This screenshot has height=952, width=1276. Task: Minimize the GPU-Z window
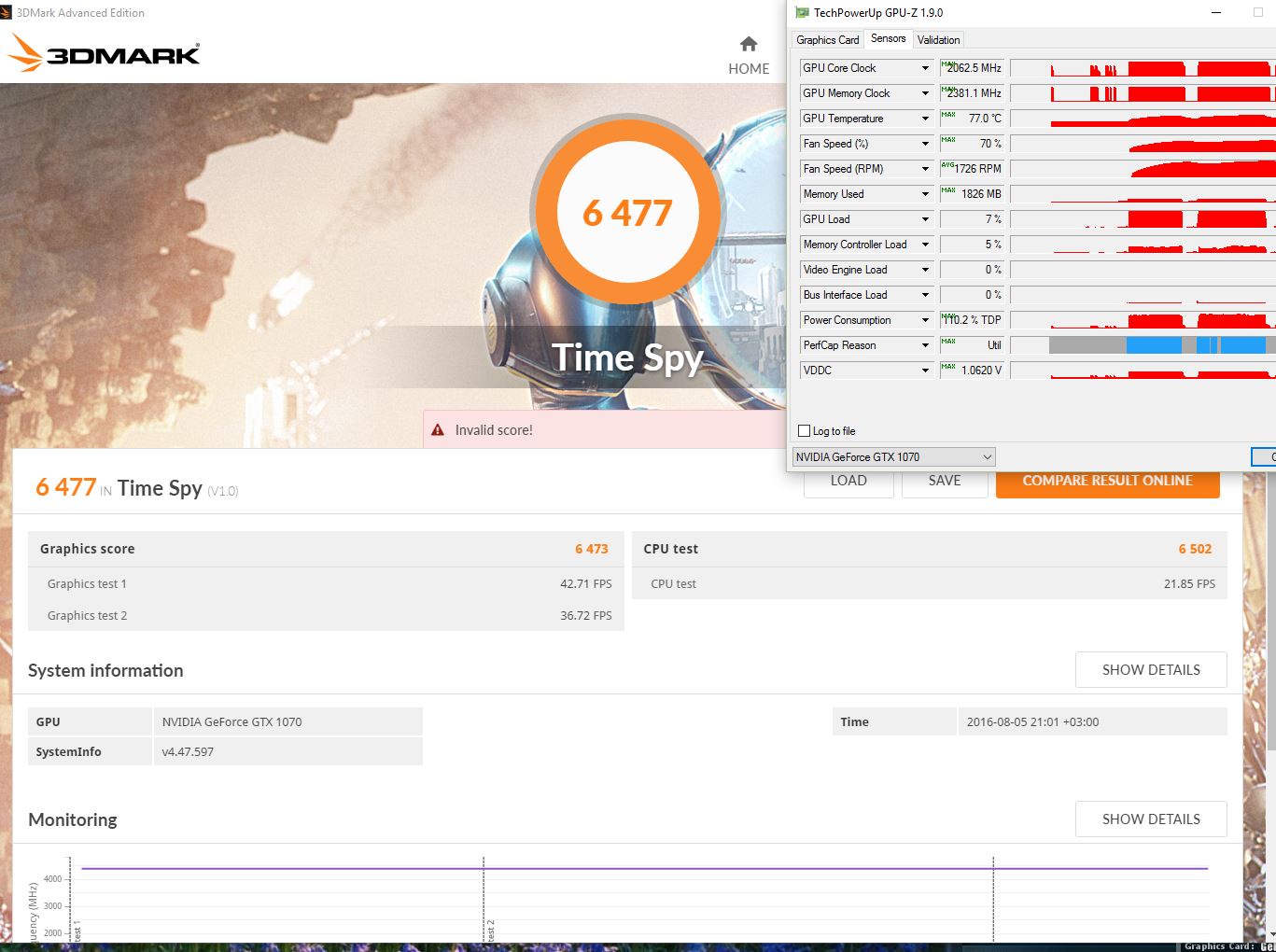(x=1217, y=13)
